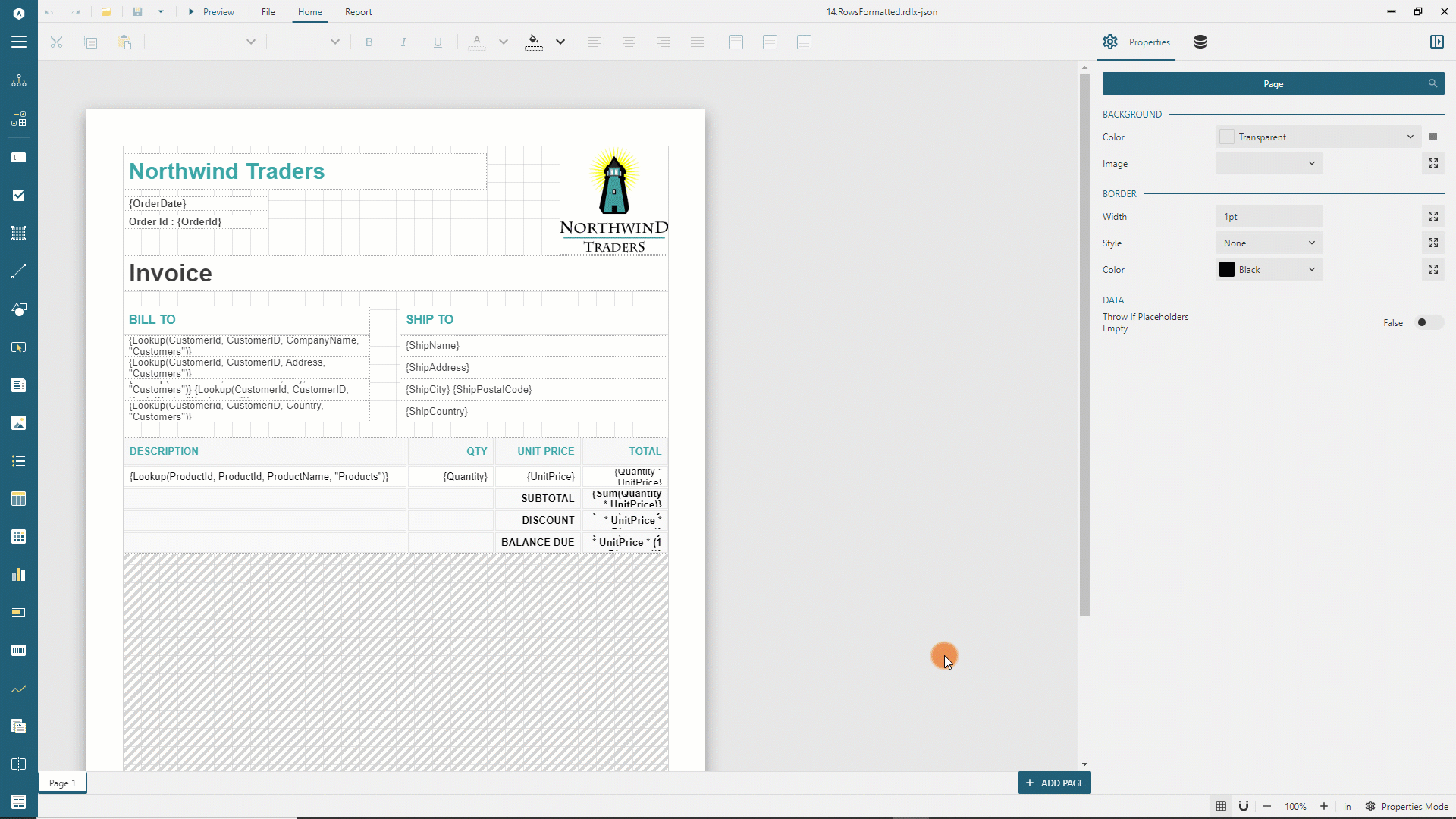Click the border Width 1pt field
Viewport: 1456px width, 819px height.
1269,217
